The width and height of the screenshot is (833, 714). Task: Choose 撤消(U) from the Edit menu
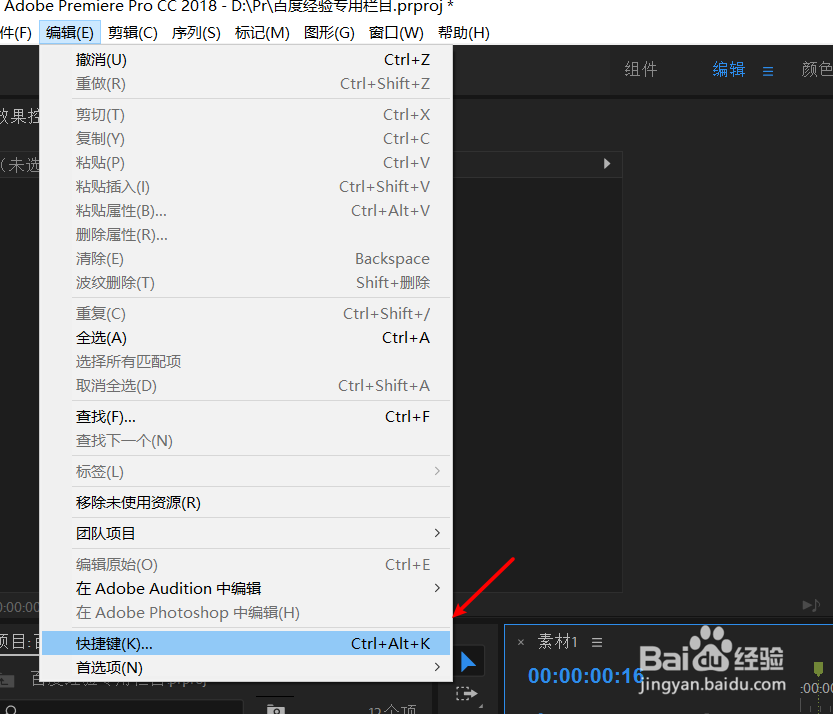point(245,60)
